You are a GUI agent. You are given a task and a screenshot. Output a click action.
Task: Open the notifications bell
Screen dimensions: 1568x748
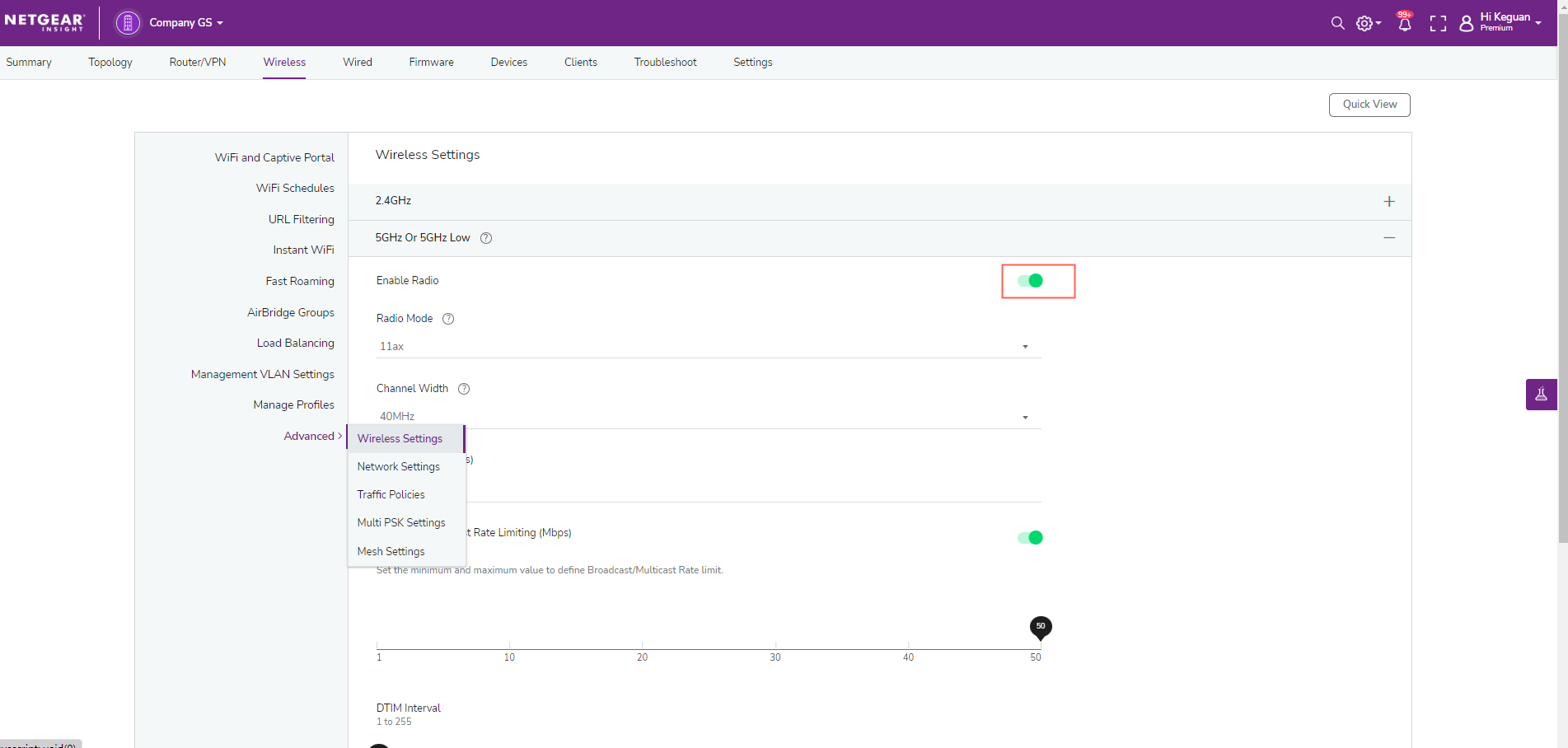pyautogui.click(x=1405, y=23)
